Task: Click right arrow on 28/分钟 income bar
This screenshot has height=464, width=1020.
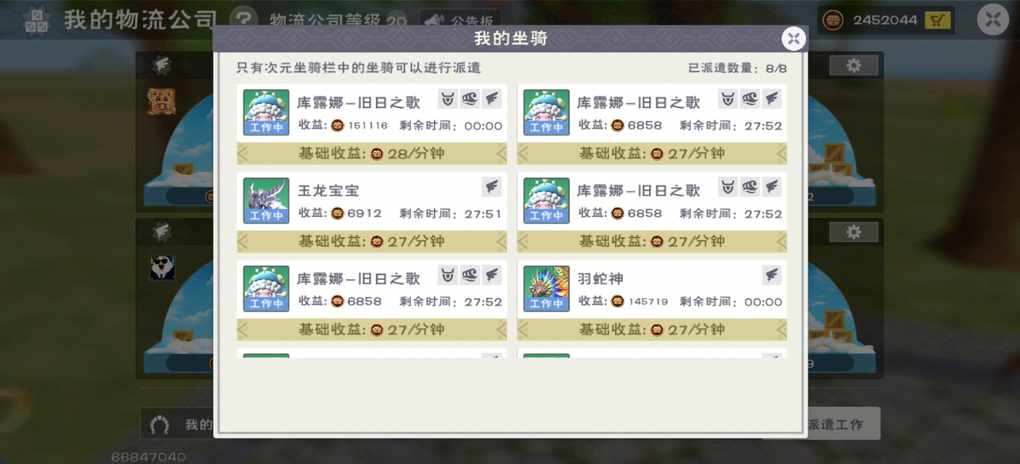Action: [501, 154]
